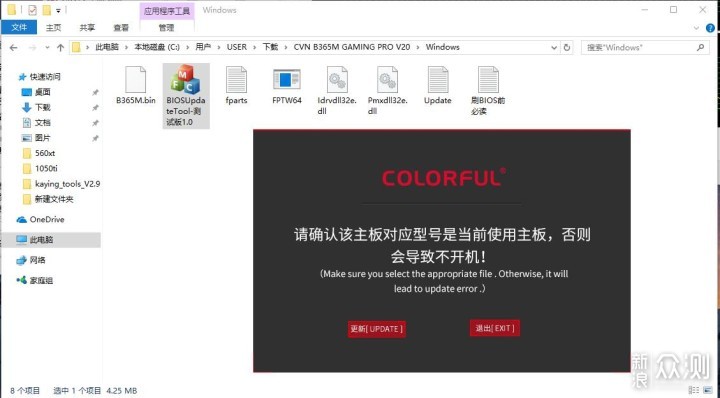Click CVN B365M GAMING PRO V20 breadcrumb

pos(352,47)
